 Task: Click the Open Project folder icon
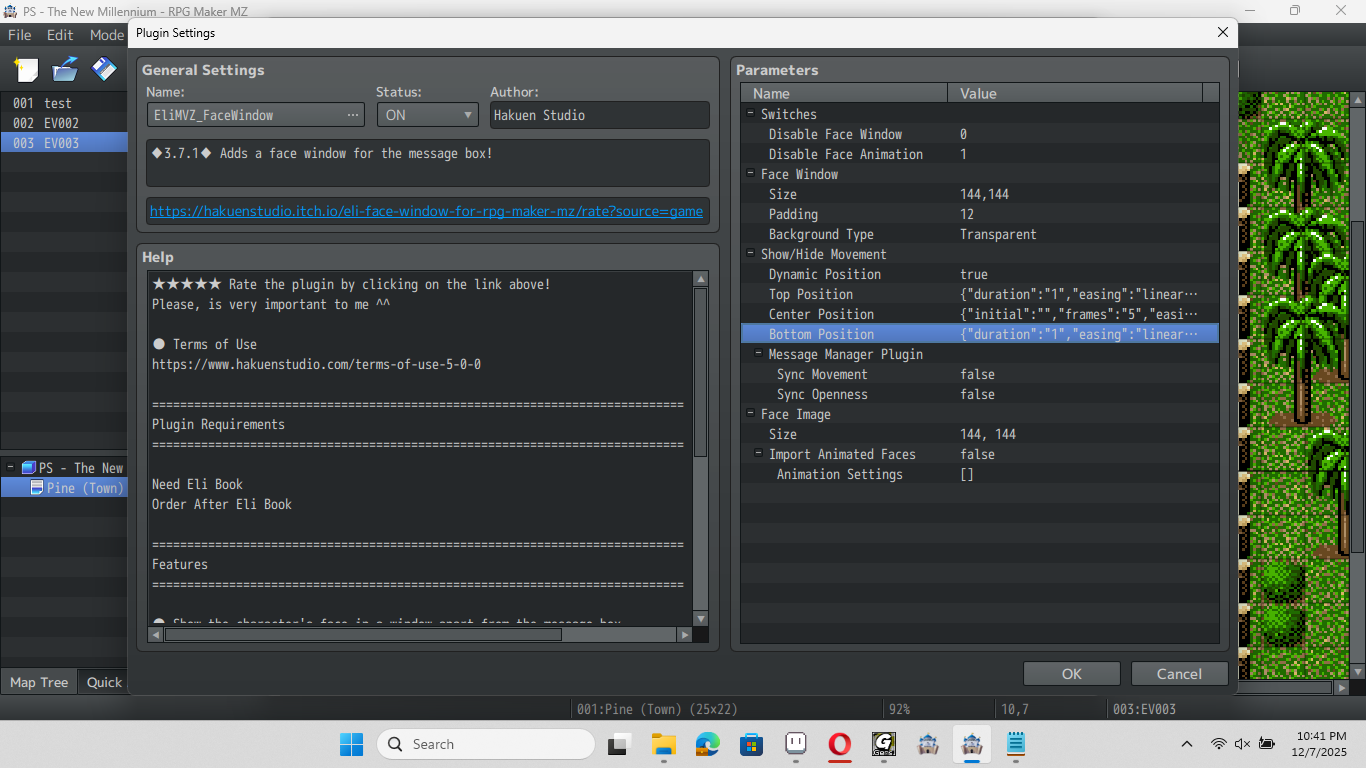tap(65, 70)
